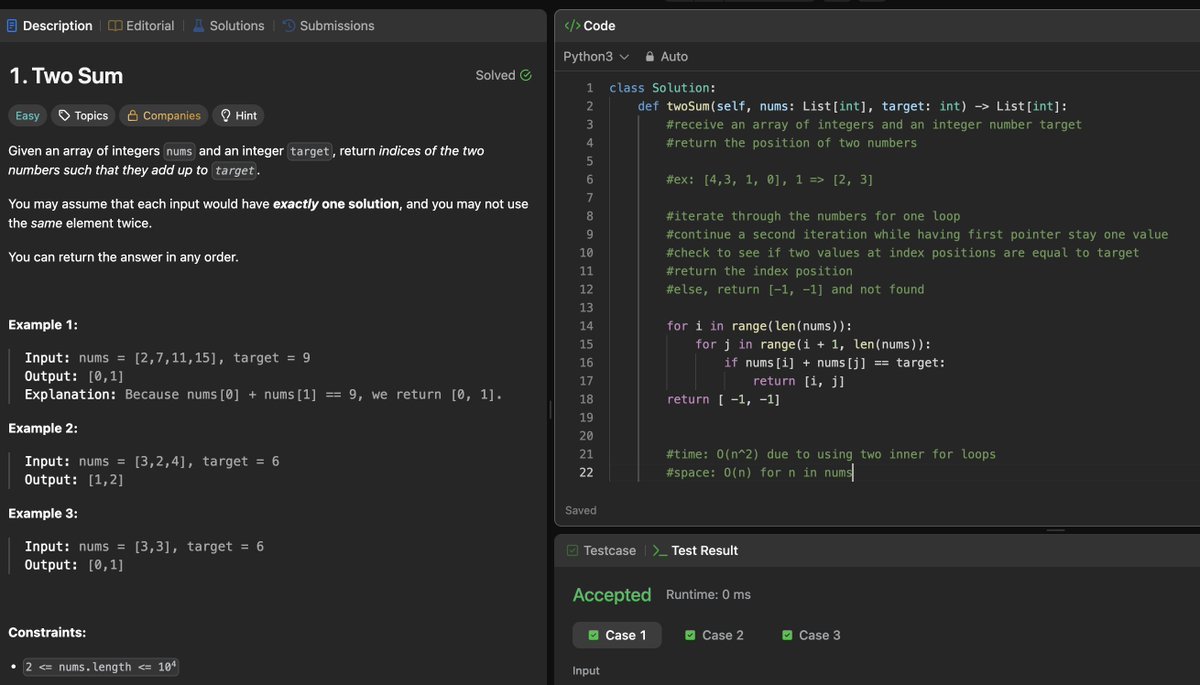Open the Topics tag button
The width and height of the screenshot is (1200, 685).
click(84, 116)
